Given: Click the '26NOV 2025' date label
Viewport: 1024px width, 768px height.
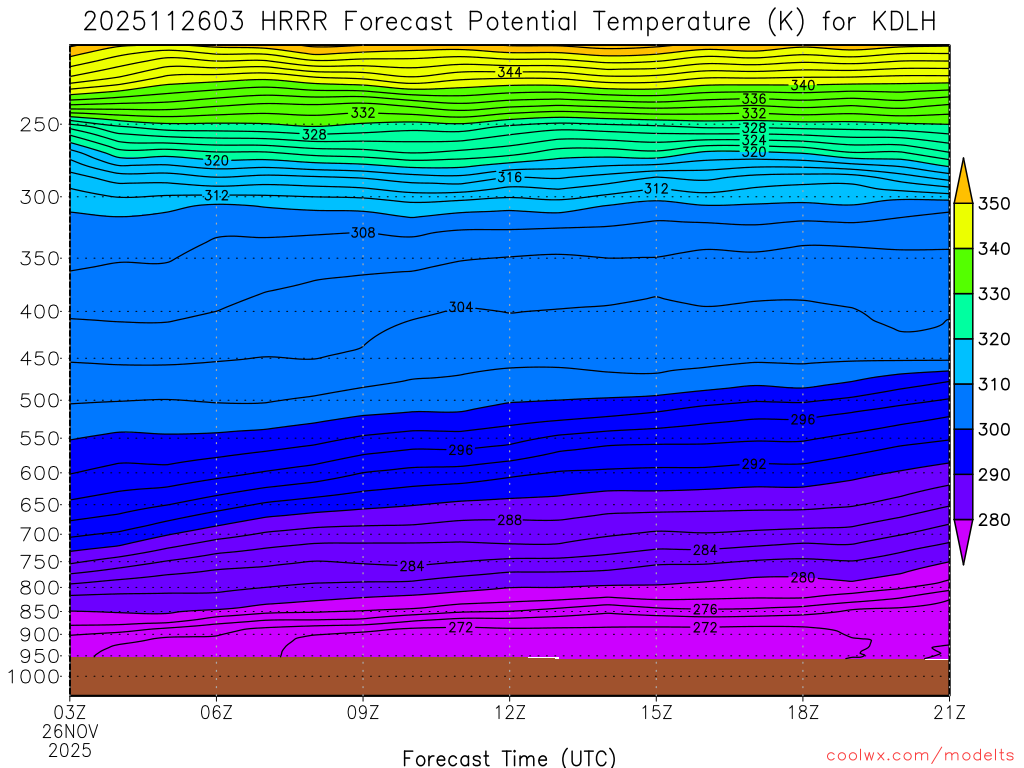Looking at the screenshot, I should [x=71, y=741].
